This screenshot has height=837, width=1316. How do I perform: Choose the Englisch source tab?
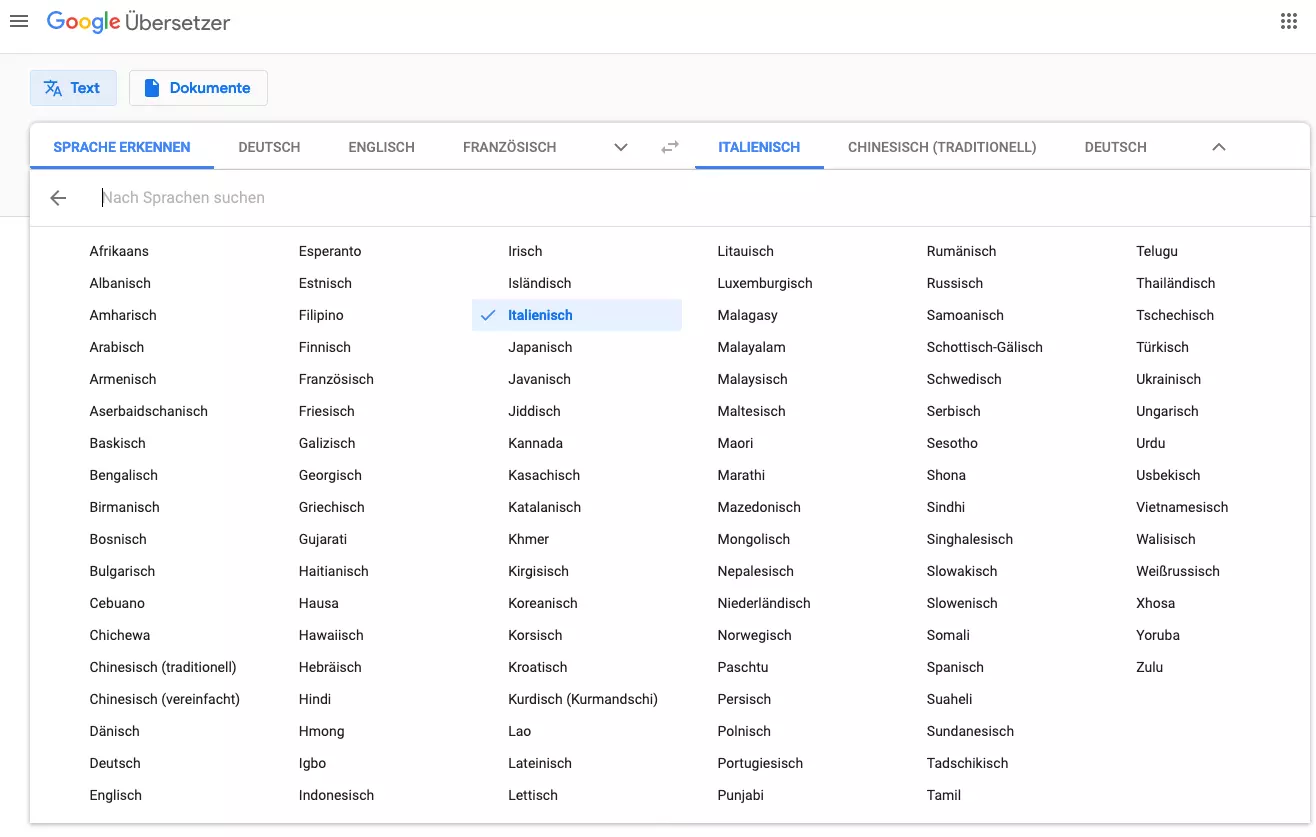pos(381,147)
